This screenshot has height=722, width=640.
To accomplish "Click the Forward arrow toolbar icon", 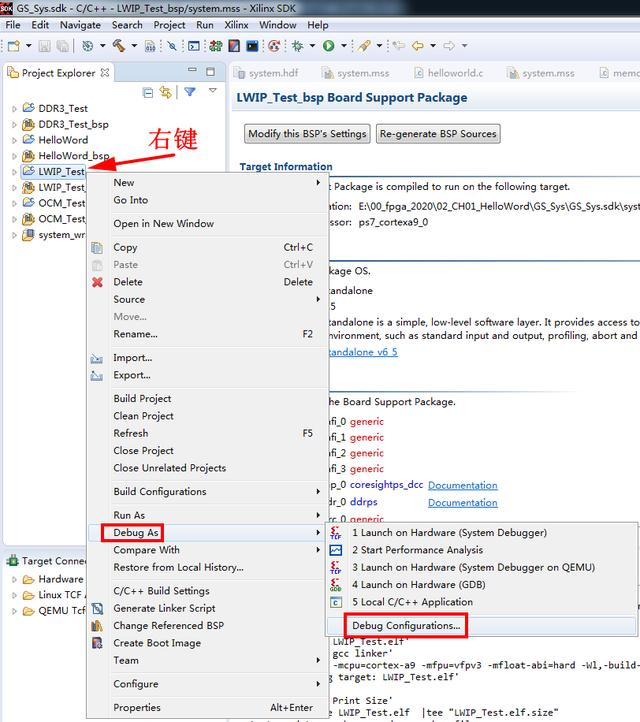I will [x=449, y=46].
